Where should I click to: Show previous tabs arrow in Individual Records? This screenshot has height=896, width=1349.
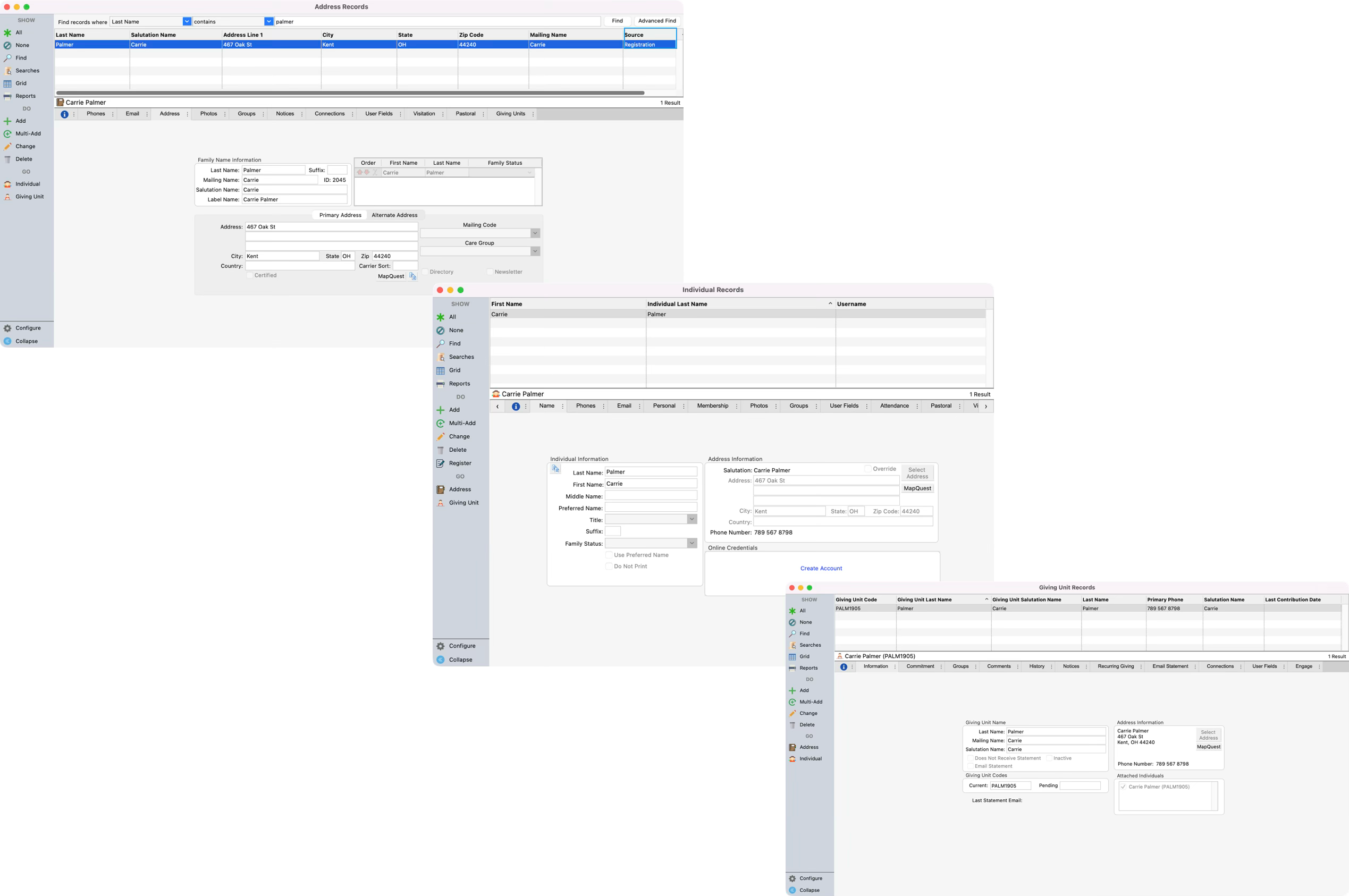[x=498, y=407]
